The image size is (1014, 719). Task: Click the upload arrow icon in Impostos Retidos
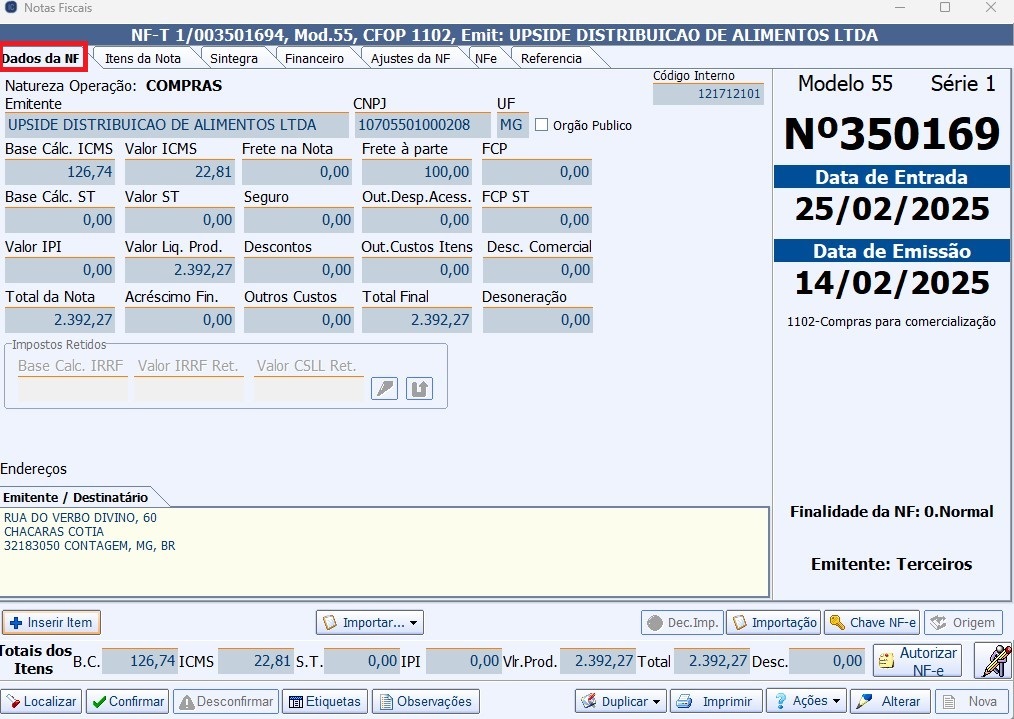coord(419,389)
